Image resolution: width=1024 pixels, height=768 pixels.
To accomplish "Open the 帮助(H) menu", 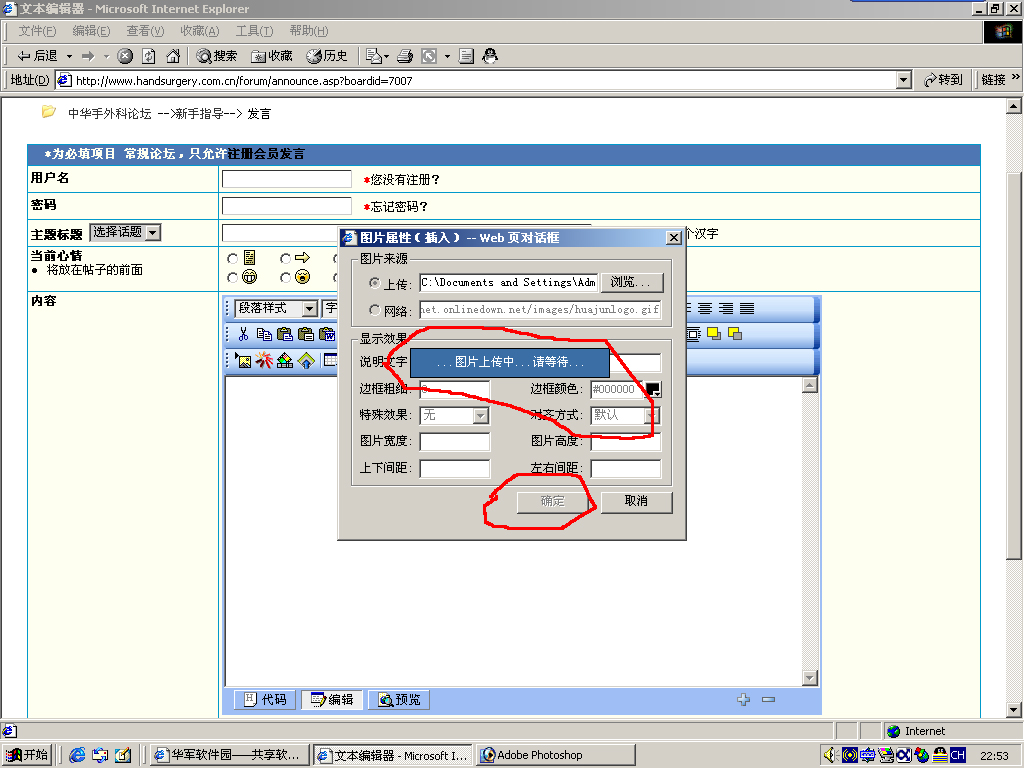I will (x=309, y=31).
